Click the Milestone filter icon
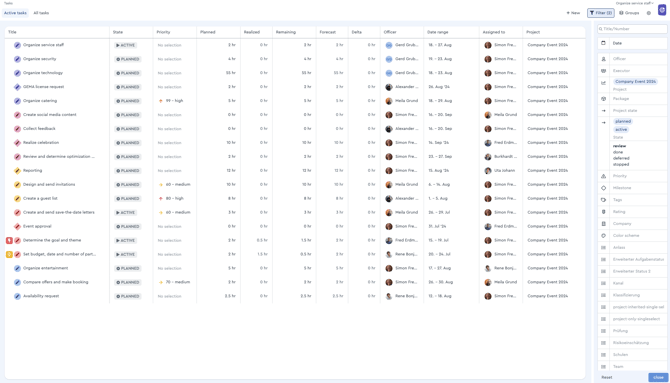Image resolution: width=670 pixels, height=383 pixels. [x=603, y=188]
